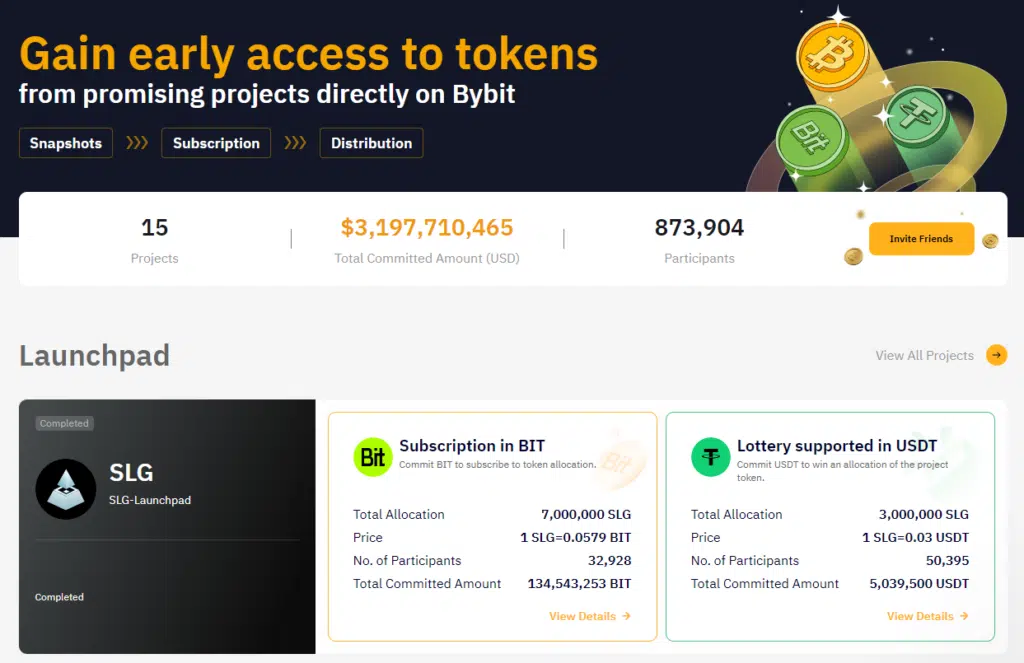Open the Snapshots step
The width and height of the screenshot is (1024, 663).
click(65, 143)
